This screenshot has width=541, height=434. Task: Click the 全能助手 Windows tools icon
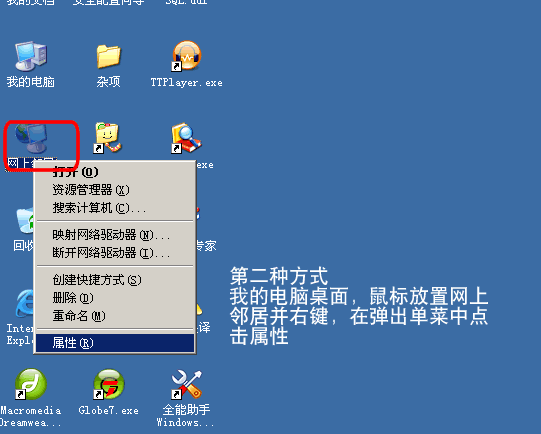pos(186,384)
